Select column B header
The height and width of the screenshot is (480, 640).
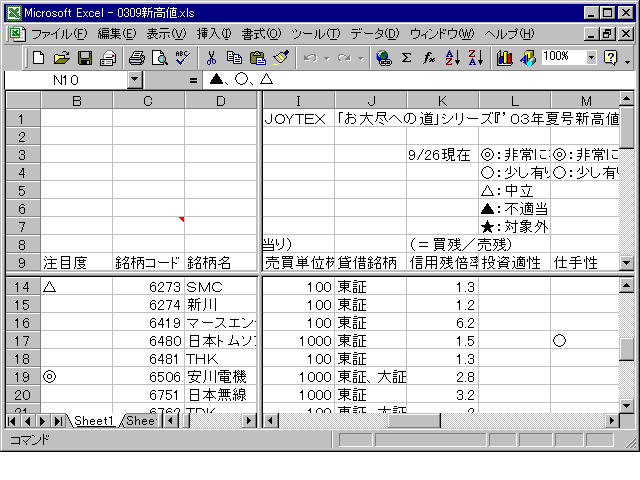[x=77, y=100]
